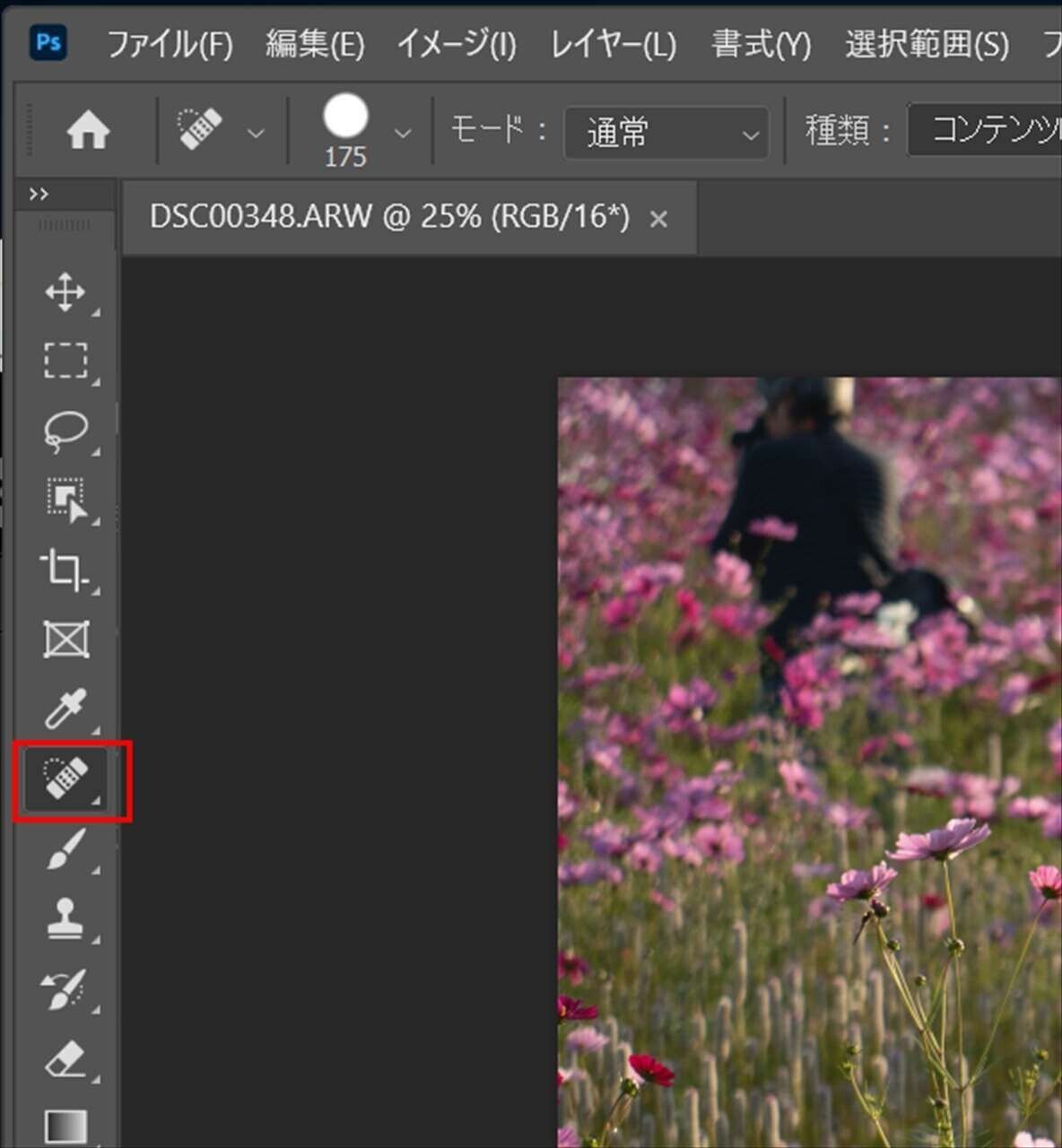Select the Rectangular Marquee tool
This screenshot has width=1062, height=1148.
click(x=65, y=359)
